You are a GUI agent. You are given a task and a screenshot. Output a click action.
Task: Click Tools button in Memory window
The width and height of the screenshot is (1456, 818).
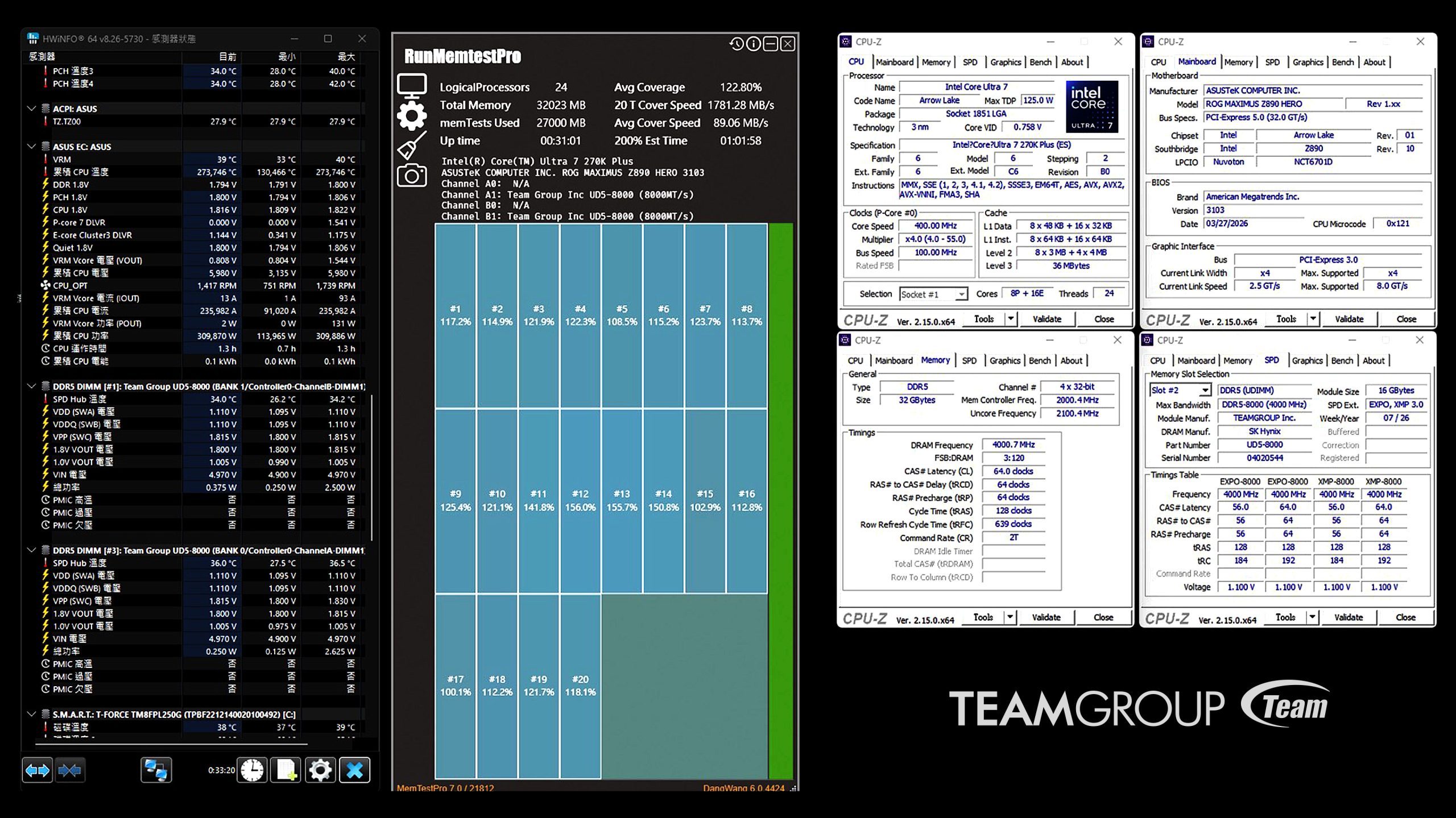coord(983,617)
